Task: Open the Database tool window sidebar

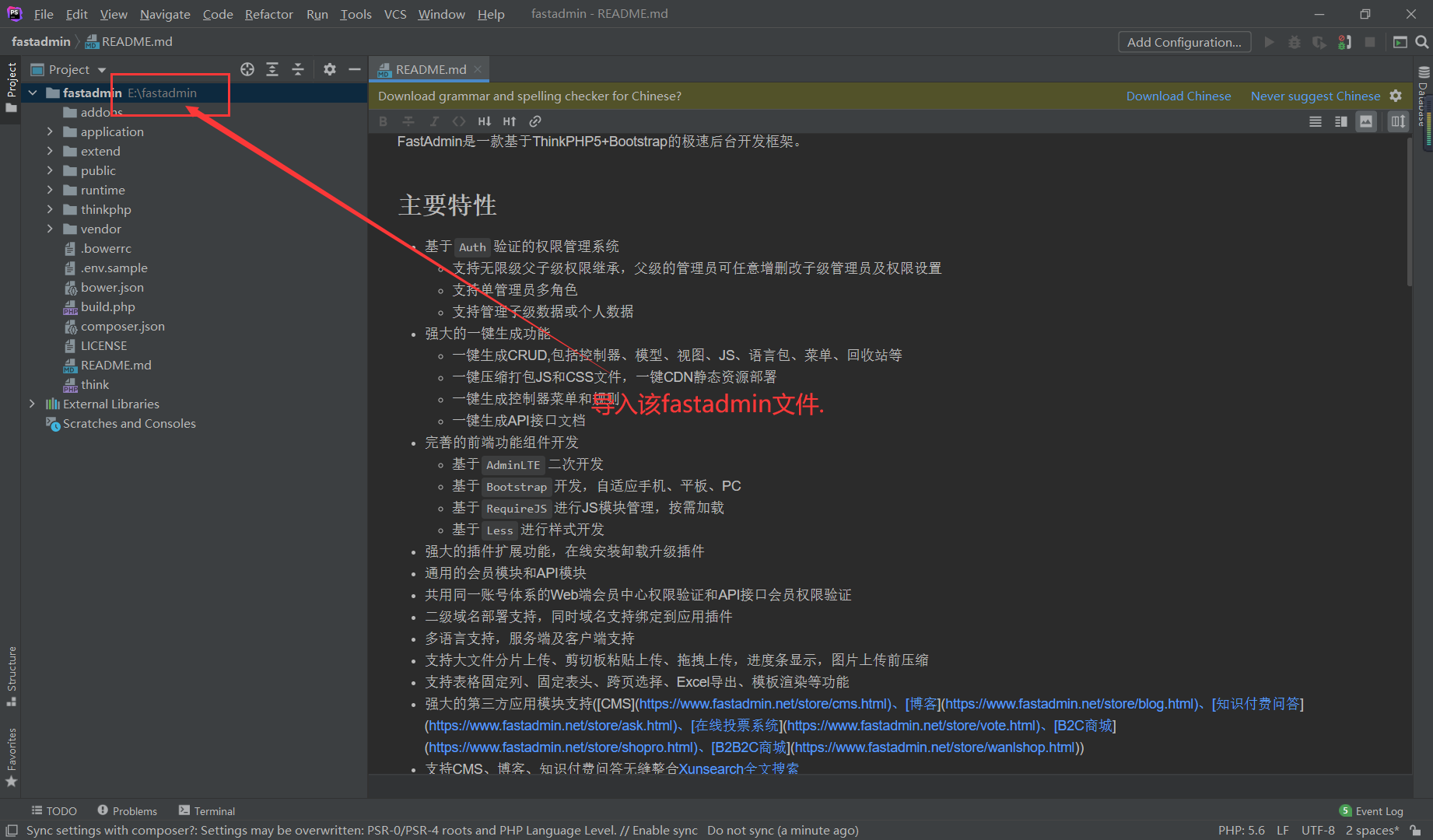Action: coord(1424,96)
